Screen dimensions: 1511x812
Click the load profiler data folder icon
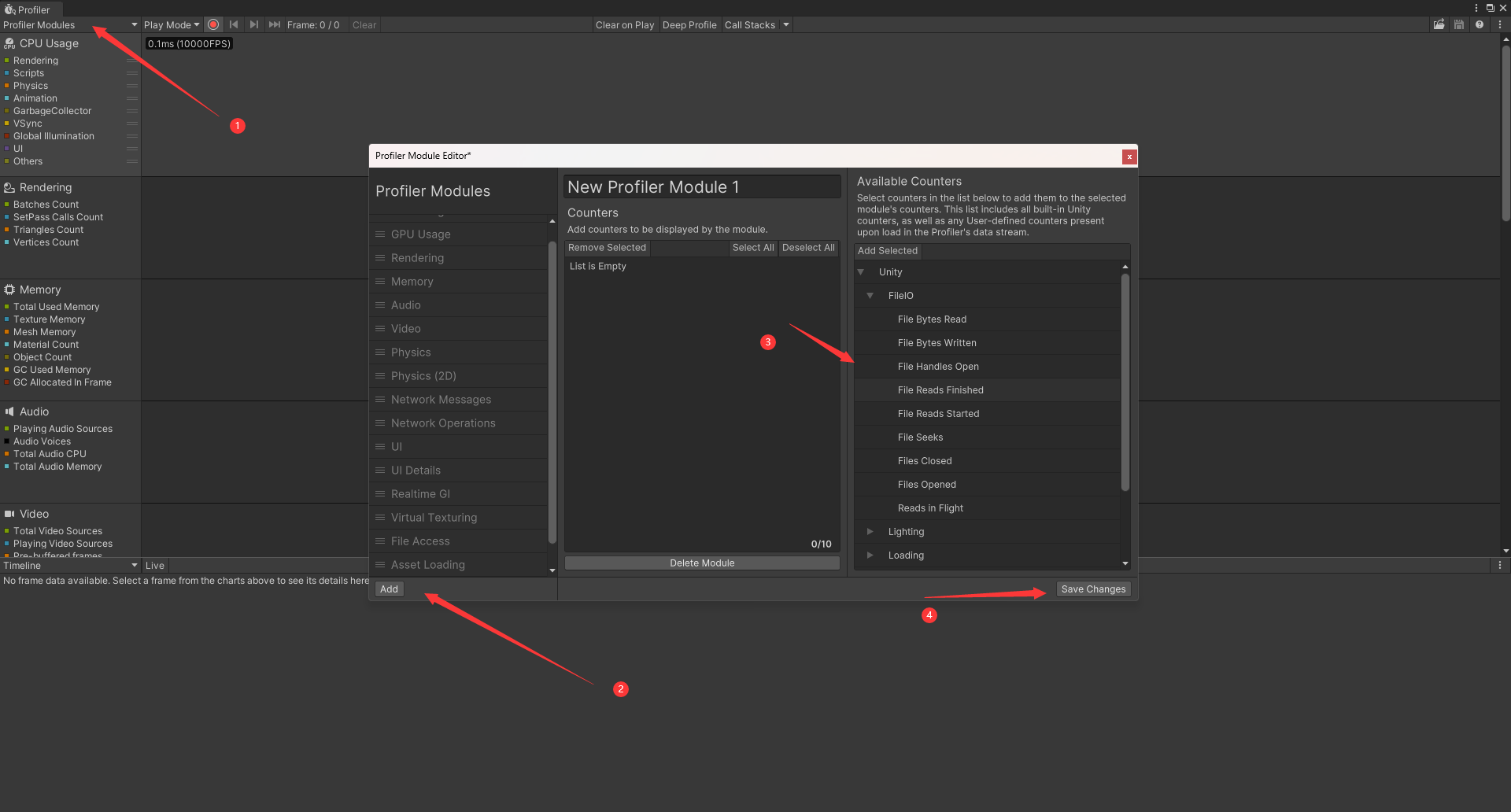coord(1439,25)
